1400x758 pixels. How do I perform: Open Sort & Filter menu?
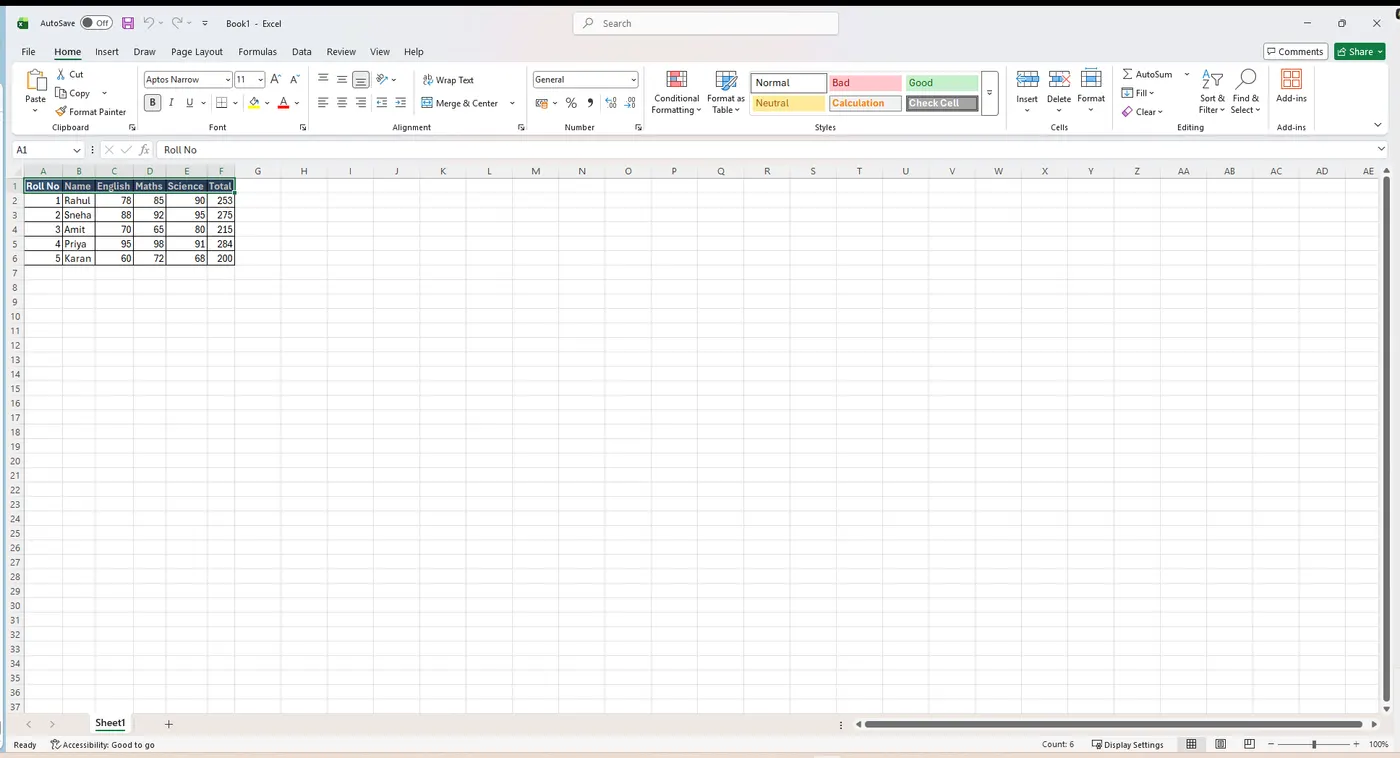pyautogui.click(x=1213, y=92)
